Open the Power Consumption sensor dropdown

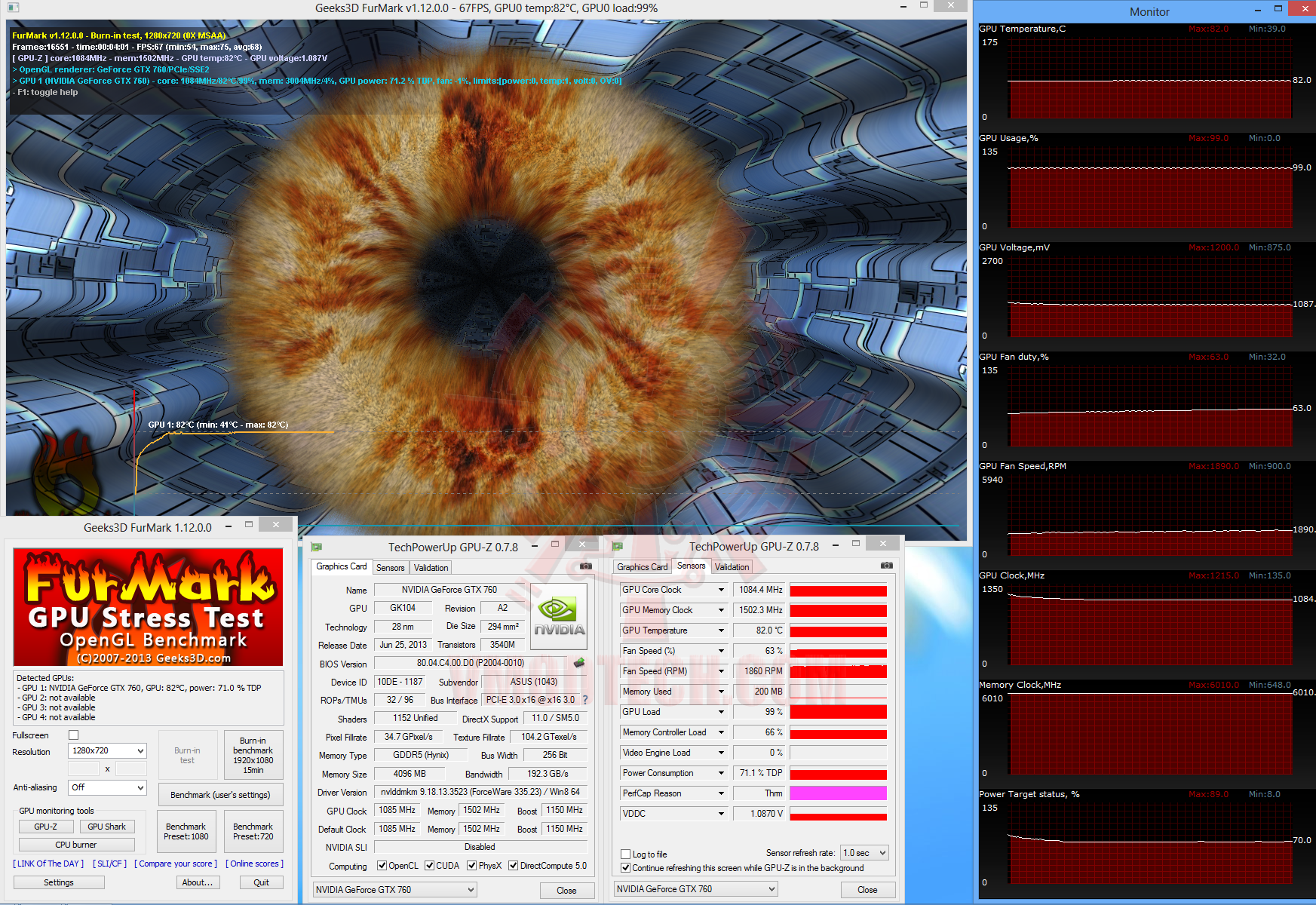(721, 773)
